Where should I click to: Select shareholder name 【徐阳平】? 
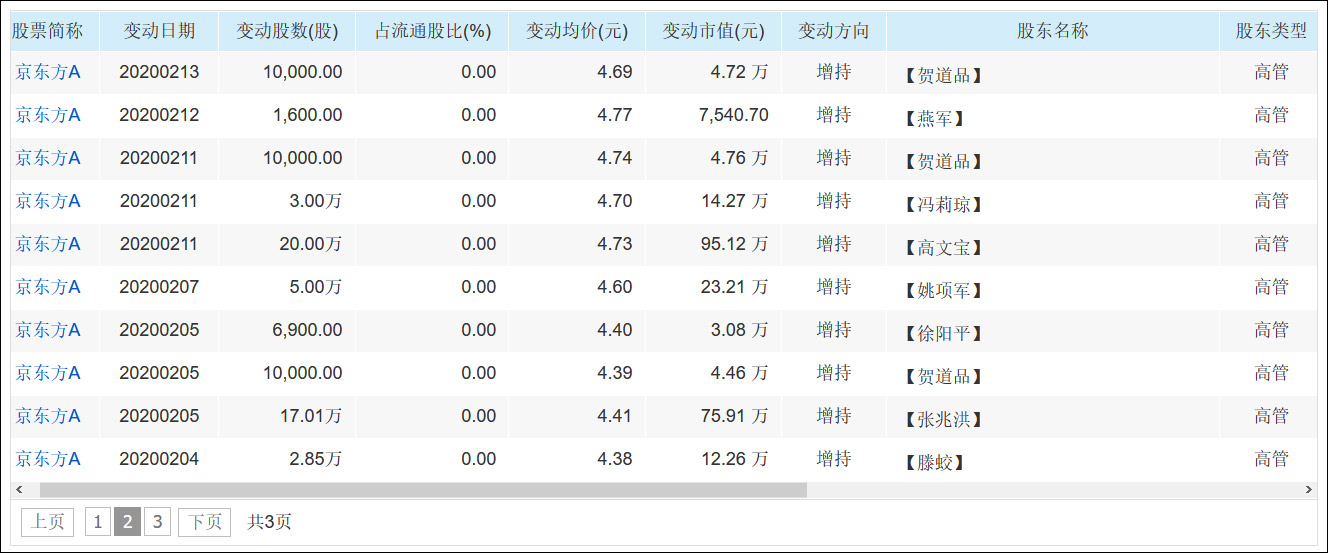(x=942, y=334)
